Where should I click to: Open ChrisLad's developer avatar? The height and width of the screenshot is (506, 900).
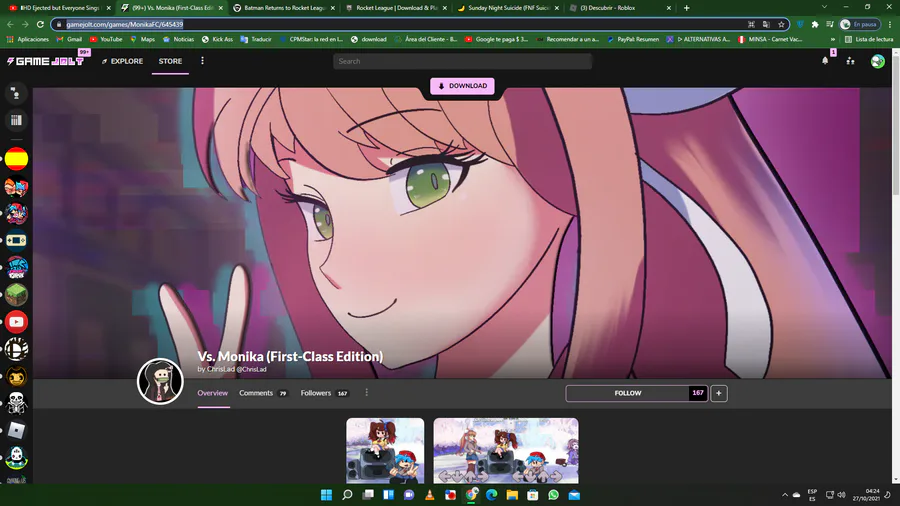coord(160,381)
